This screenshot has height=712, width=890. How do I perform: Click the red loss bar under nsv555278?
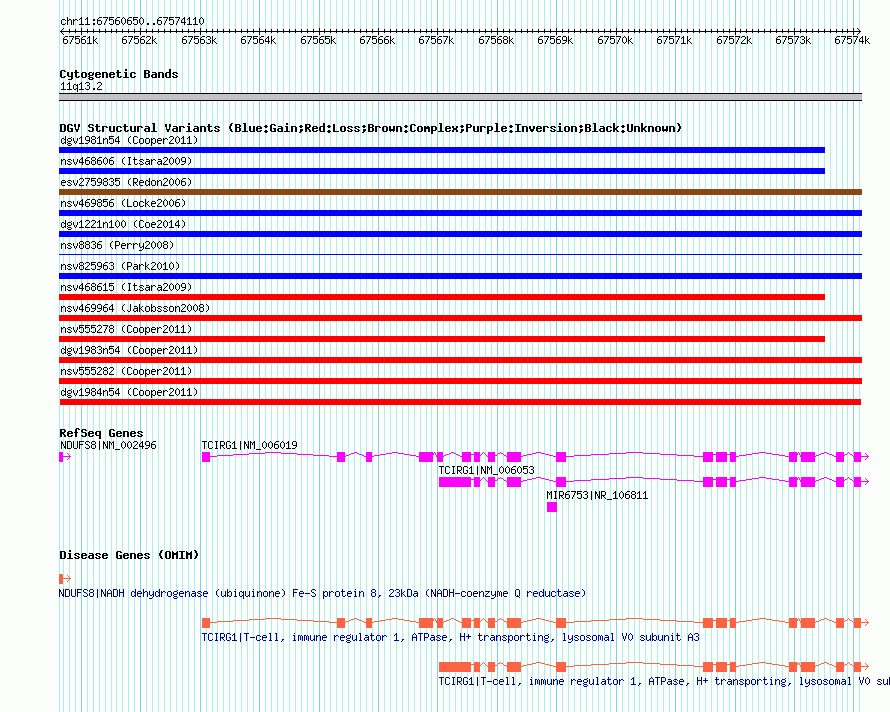point(442,340)
